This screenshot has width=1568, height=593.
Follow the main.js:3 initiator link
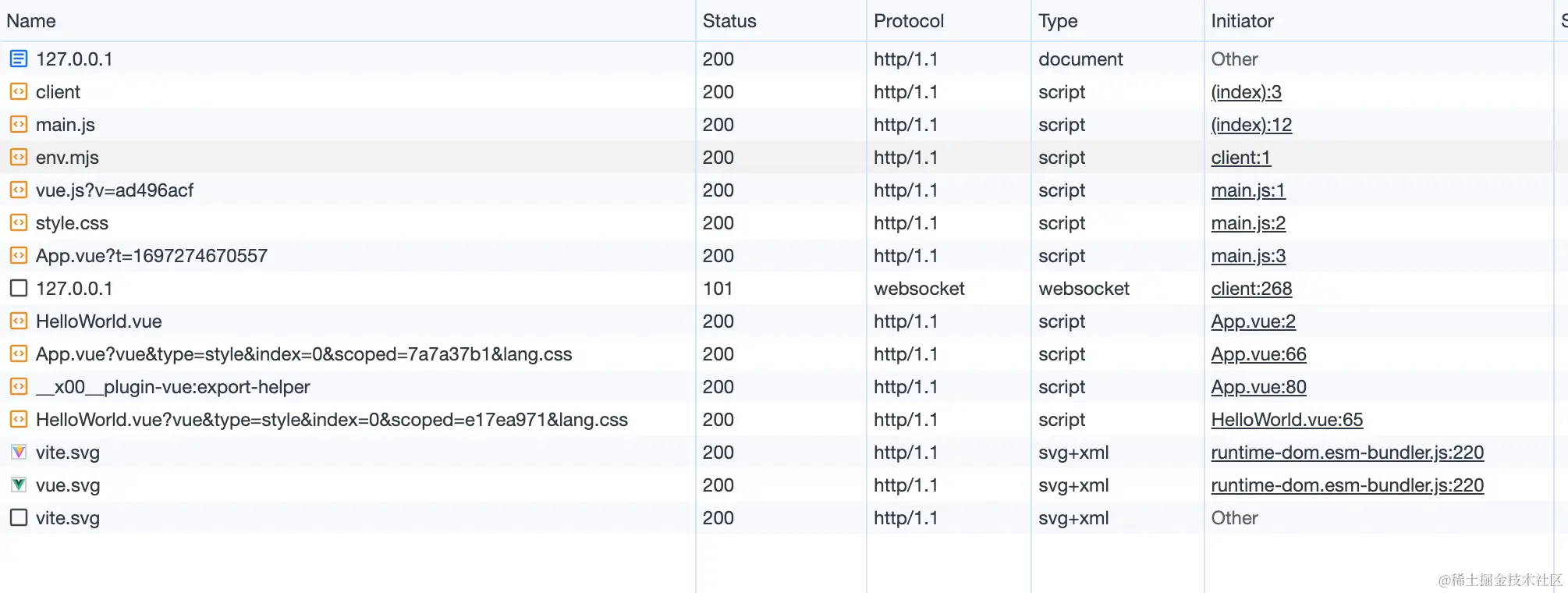coord(1248,256)
